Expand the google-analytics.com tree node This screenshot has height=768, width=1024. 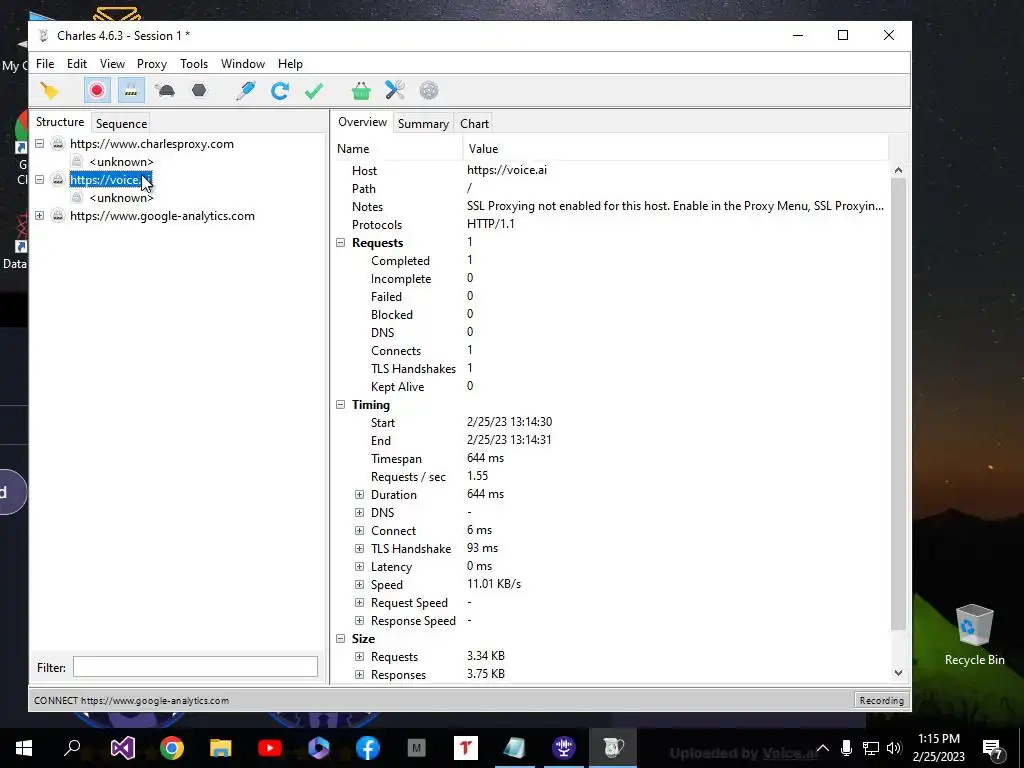(40, 216)
